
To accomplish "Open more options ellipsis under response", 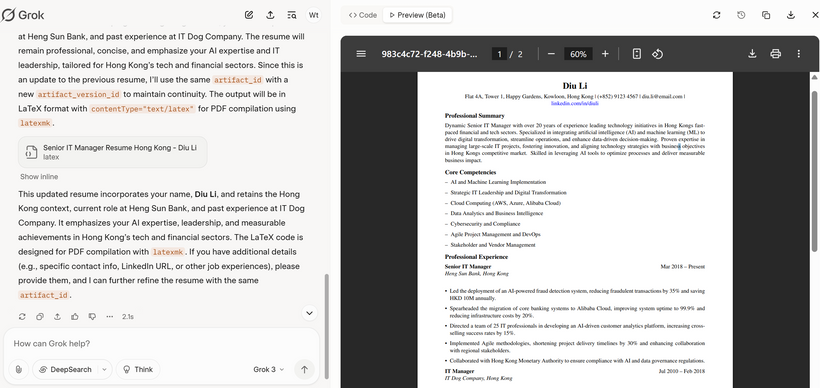I will 109,316.
